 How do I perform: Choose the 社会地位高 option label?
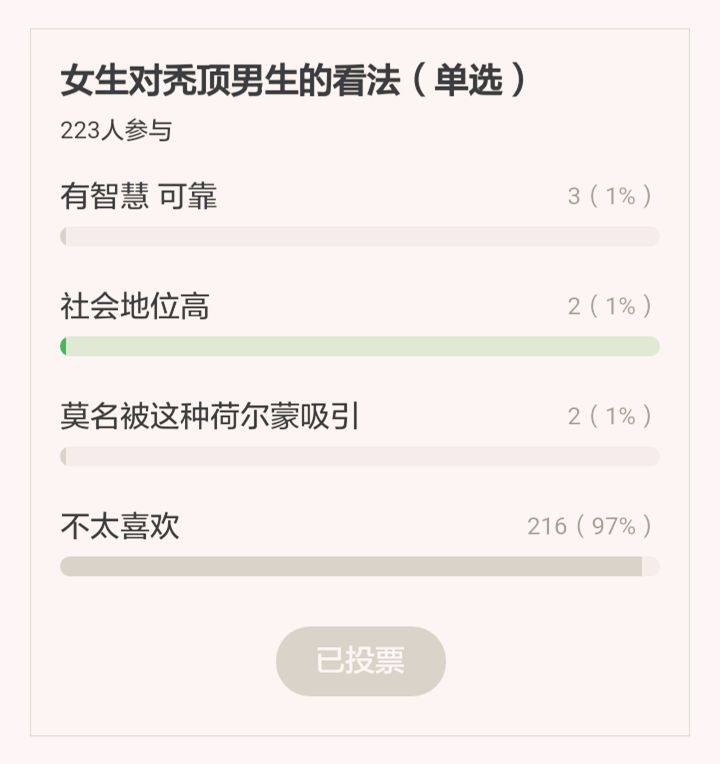click(x=135, y=306)
